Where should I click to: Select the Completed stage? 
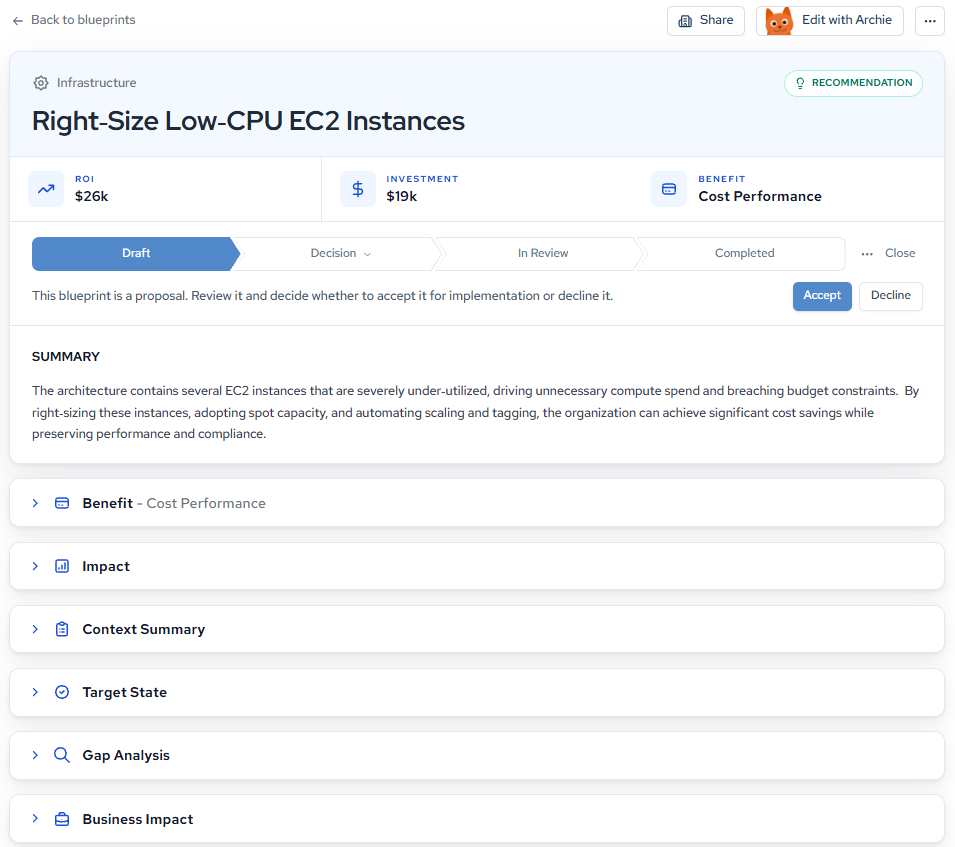[x=744, y=253]
